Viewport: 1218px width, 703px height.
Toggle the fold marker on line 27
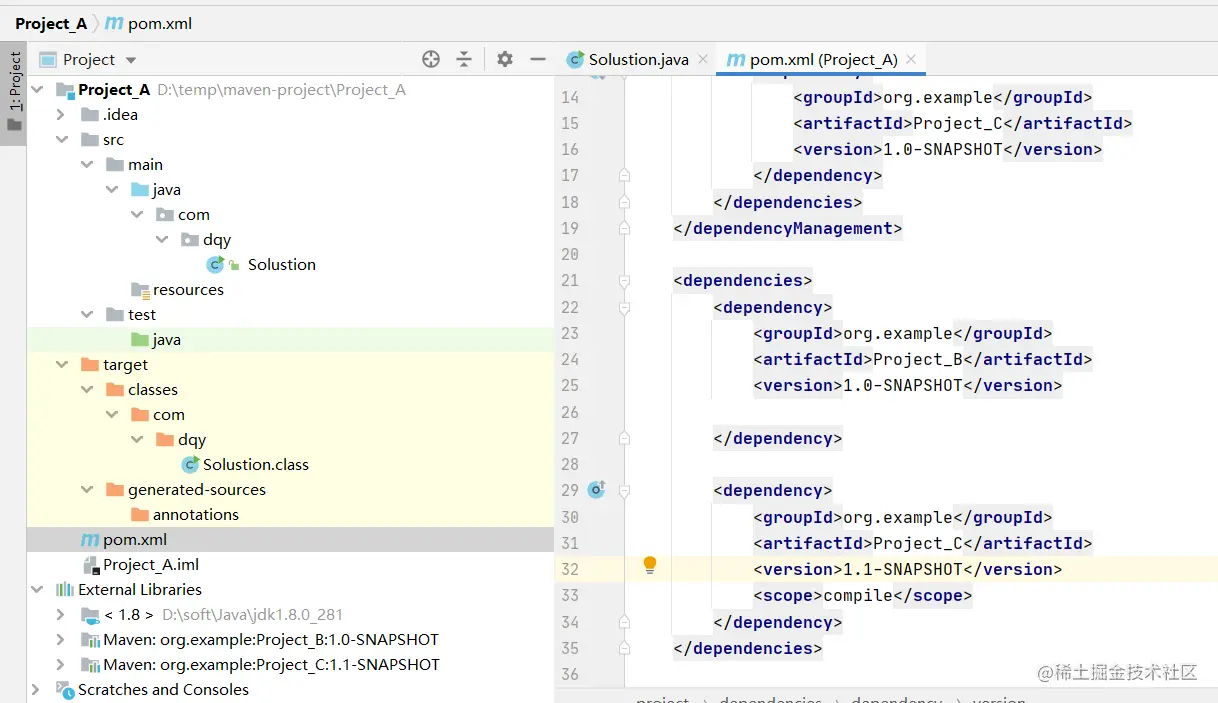[x=624, y=438]
